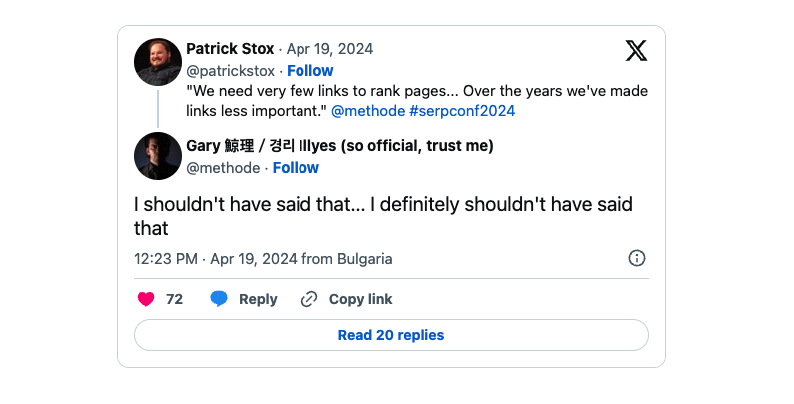Click the X logo icon
Image resolution: width=794 pixels, height=404 pixels.
636,50
